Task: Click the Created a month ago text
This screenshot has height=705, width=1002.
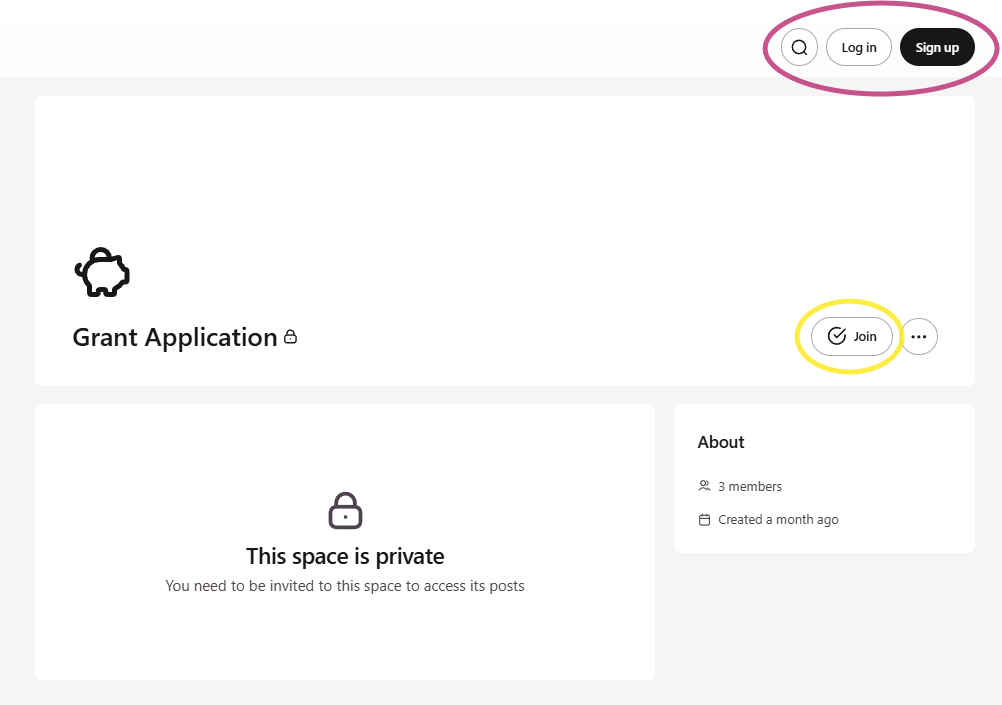Action: point(778,520)
